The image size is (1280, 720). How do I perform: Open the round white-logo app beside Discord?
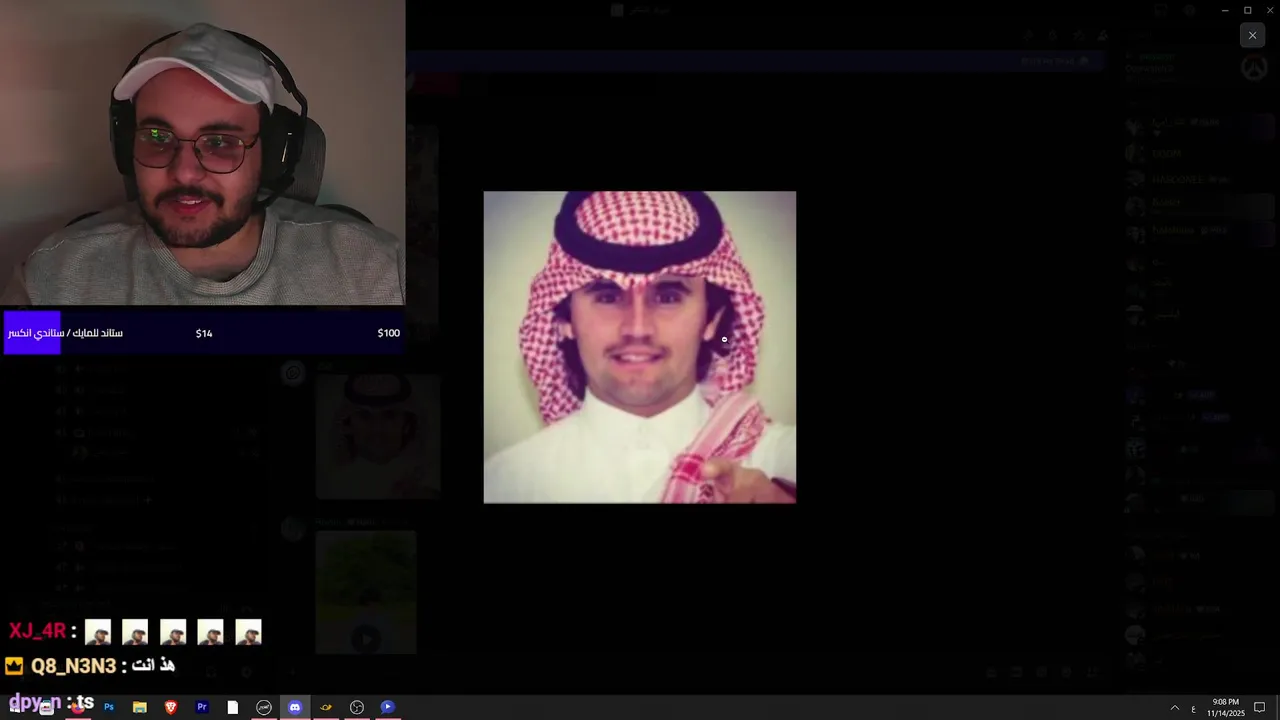point(264,707)
